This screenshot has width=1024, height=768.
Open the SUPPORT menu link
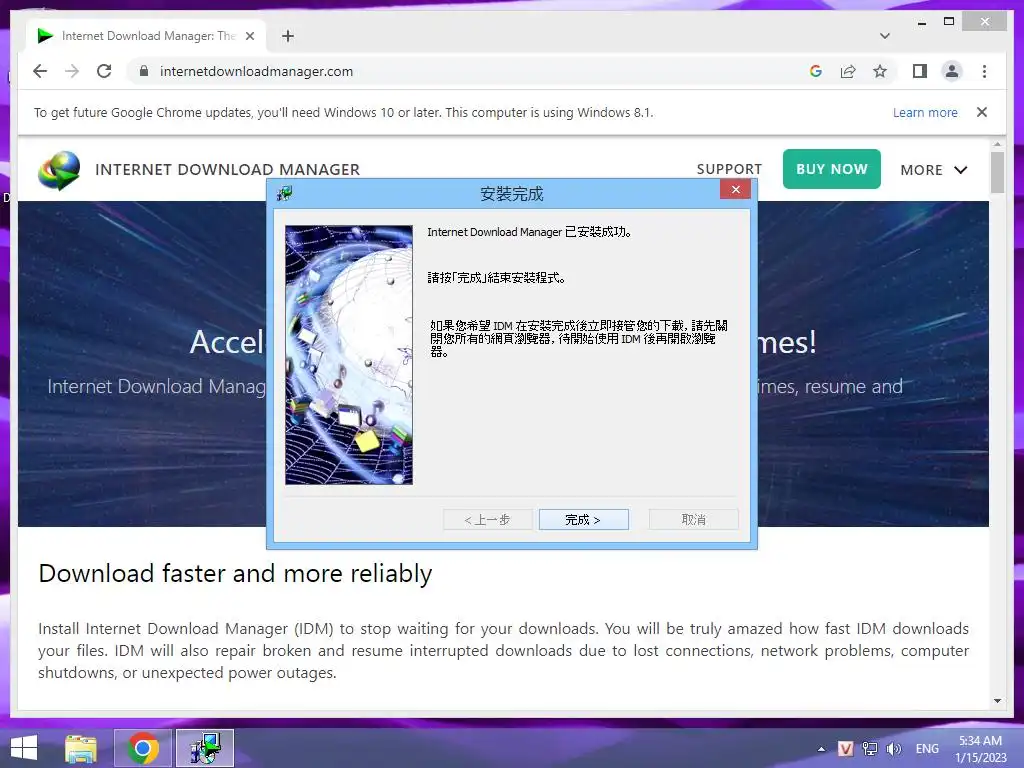(x=729, y=169)
